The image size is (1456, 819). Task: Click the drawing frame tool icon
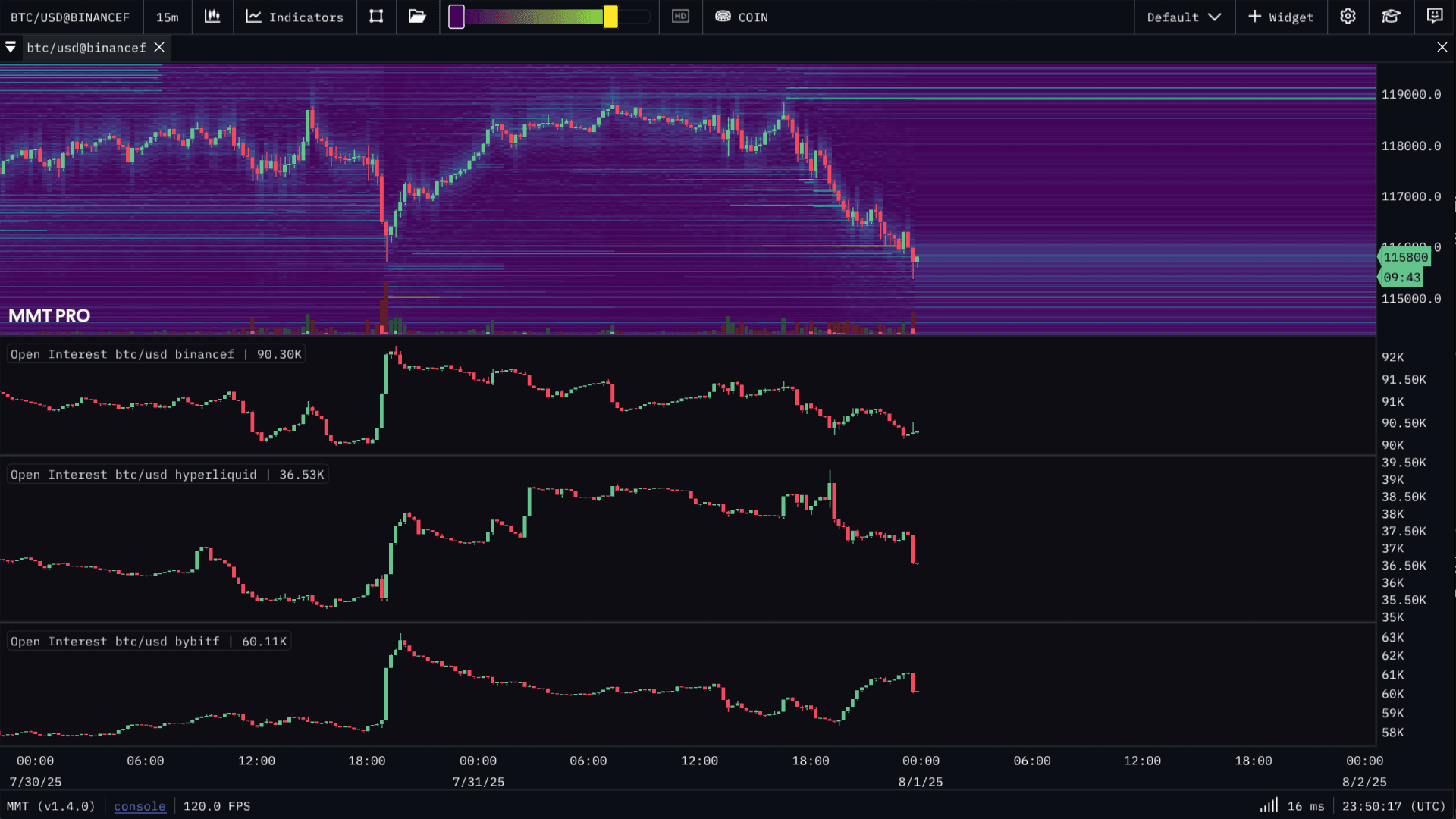click(x=376, y=16)
